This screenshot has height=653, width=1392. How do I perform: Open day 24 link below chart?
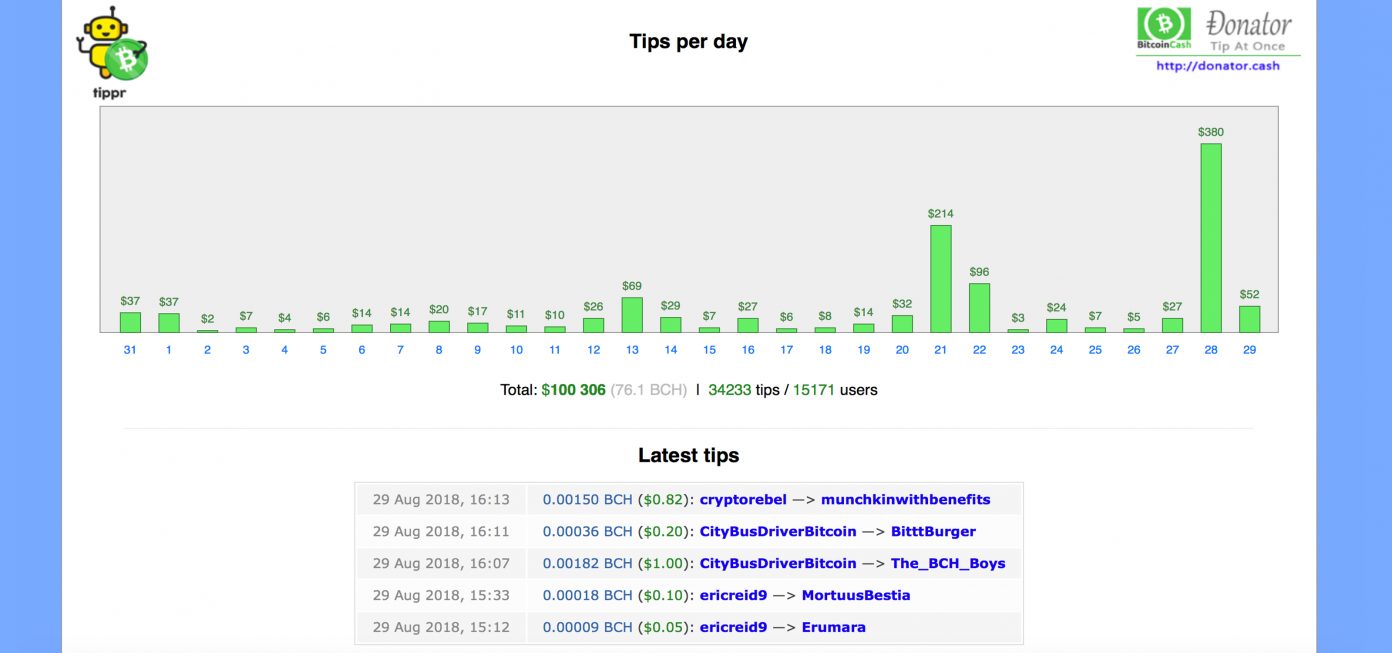(1056, 350)
